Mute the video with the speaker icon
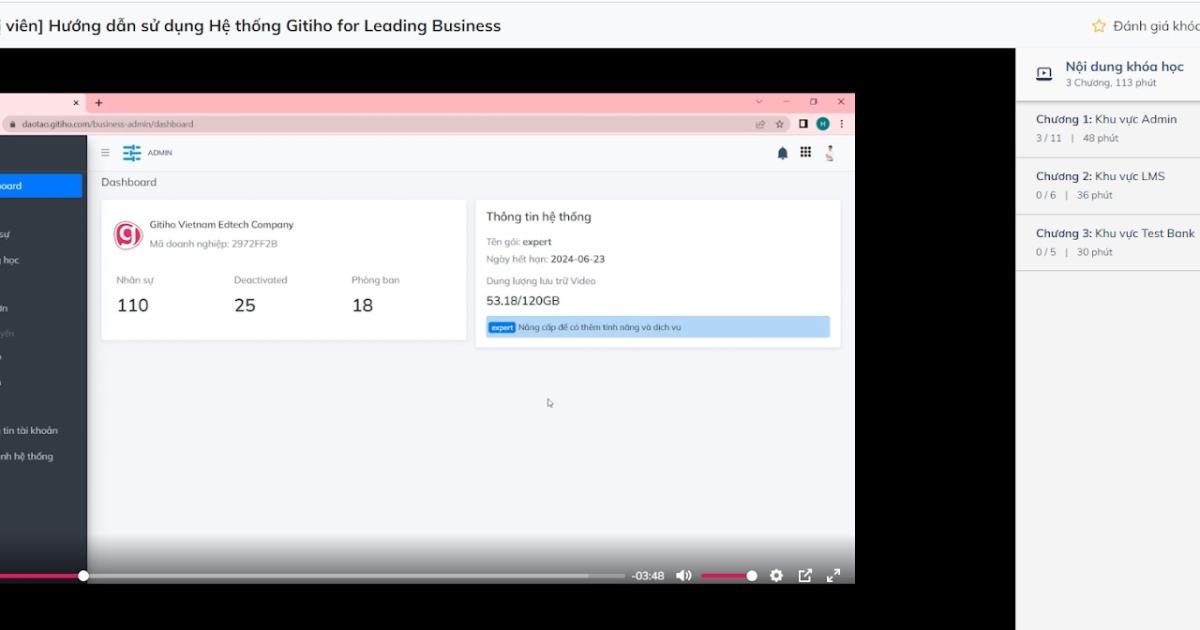Image resolution: width=1200 pixels, height=630 pixels. (684, 576)
